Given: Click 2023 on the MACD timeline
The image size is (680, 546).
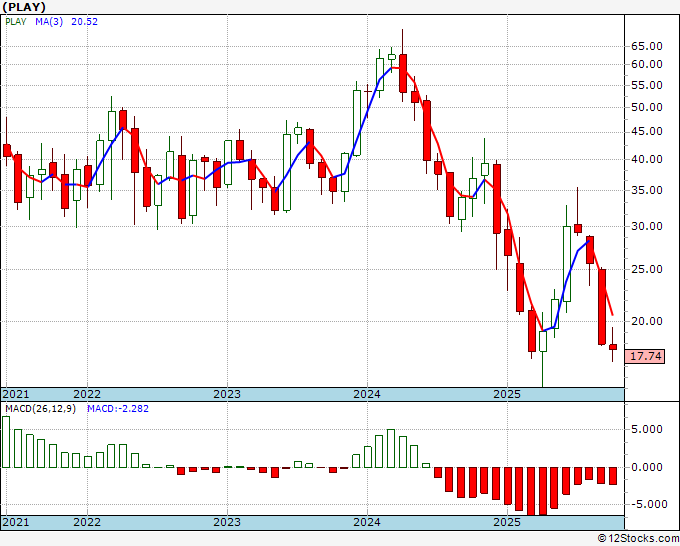Looking at the screenshot, I should [x=227, y=522].
